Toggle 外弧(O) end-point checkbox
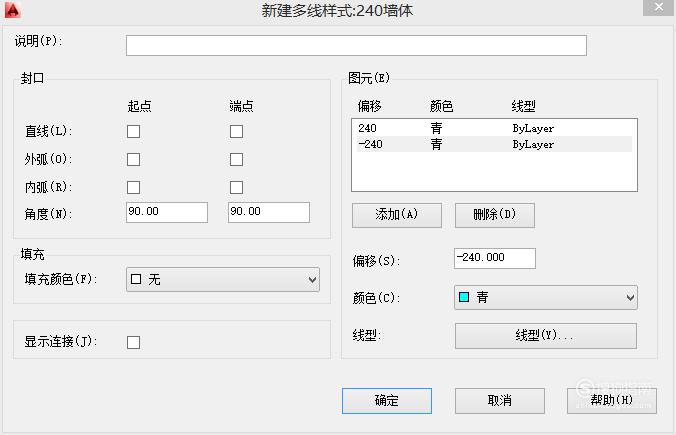 pos(236,159)
